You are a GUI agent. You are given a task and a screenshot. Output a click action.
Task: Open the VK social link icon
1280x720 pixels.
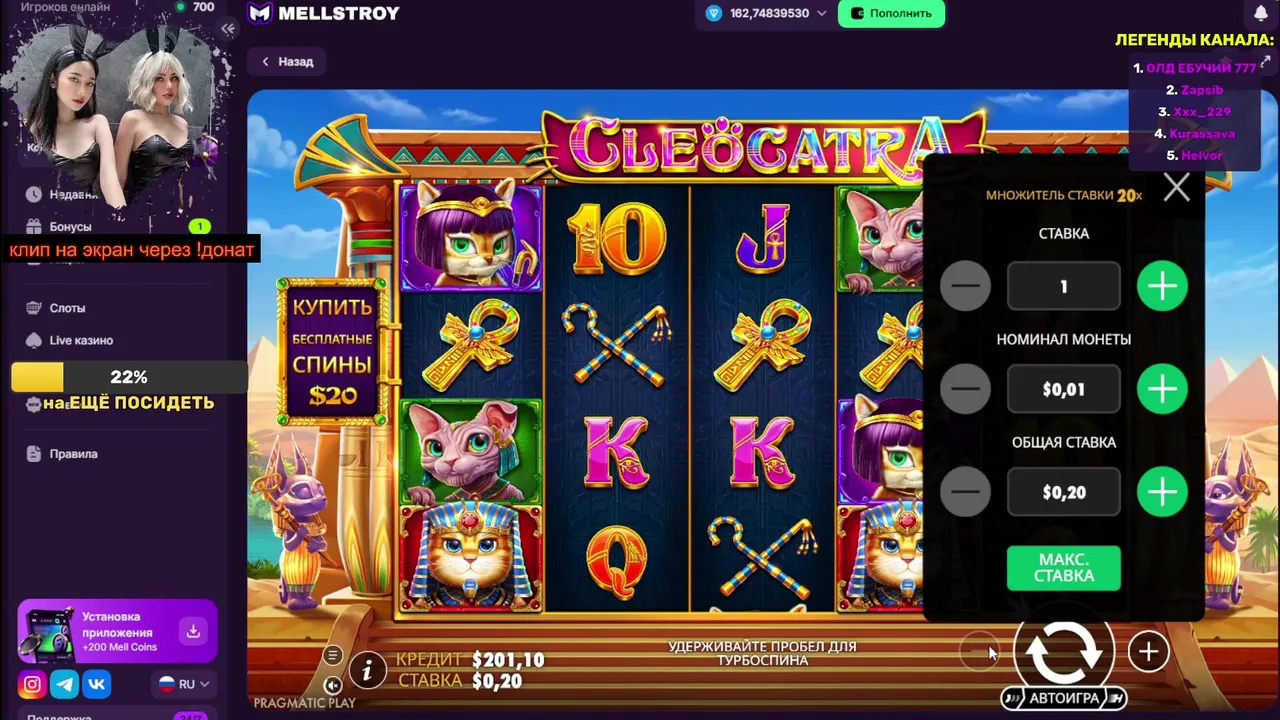click(x=97, y=684)
